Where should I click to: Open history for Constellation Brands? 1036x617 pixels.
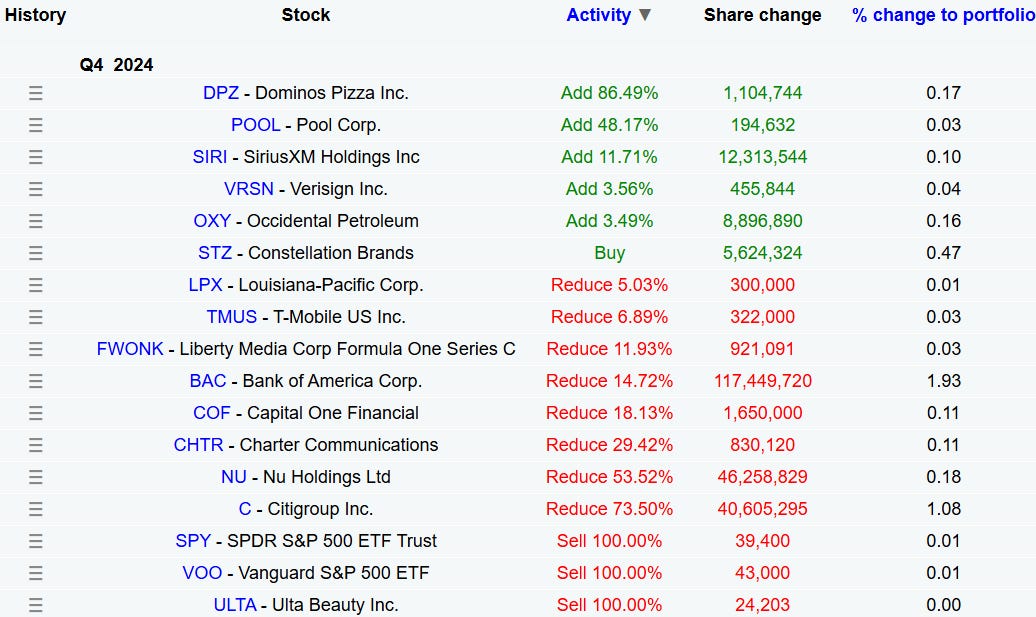click(35, 252)
